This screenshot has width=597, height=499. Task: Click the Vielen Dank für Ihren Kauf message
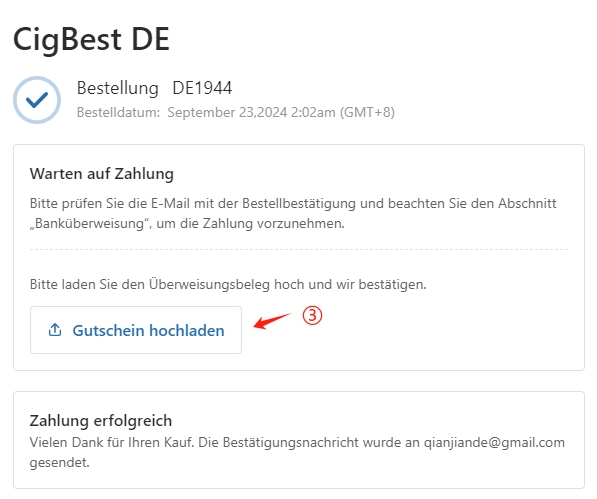(112, 443)
